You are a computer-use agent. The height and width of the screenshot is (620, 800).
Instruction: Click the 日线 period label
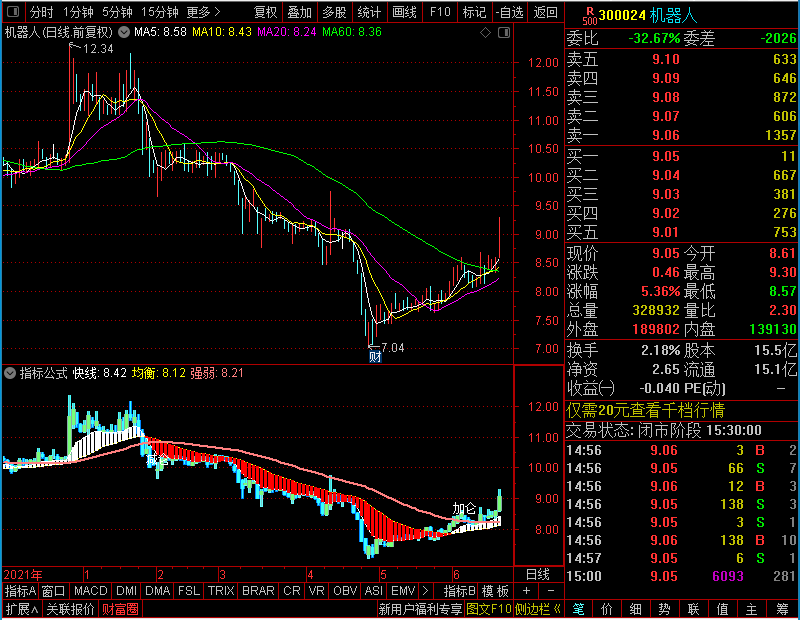coord(538,575)
